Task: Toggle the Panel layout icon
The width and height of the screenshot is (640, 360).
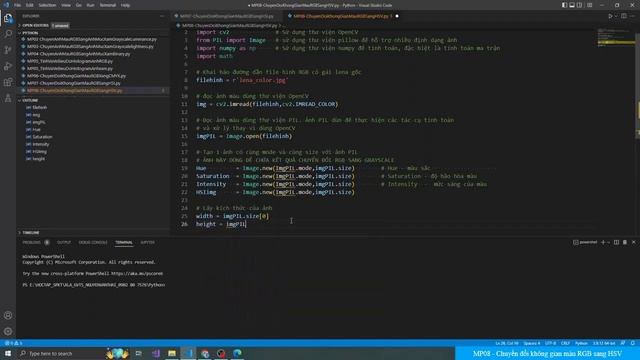Action: (x=572, y=5)
